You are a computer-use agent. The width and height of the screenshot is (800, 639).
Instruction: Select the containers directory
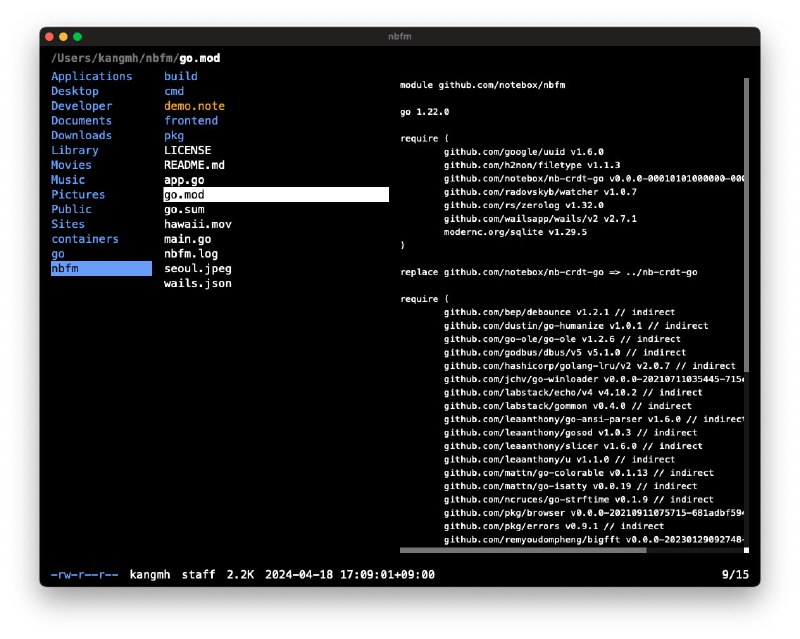click(84, 239)
